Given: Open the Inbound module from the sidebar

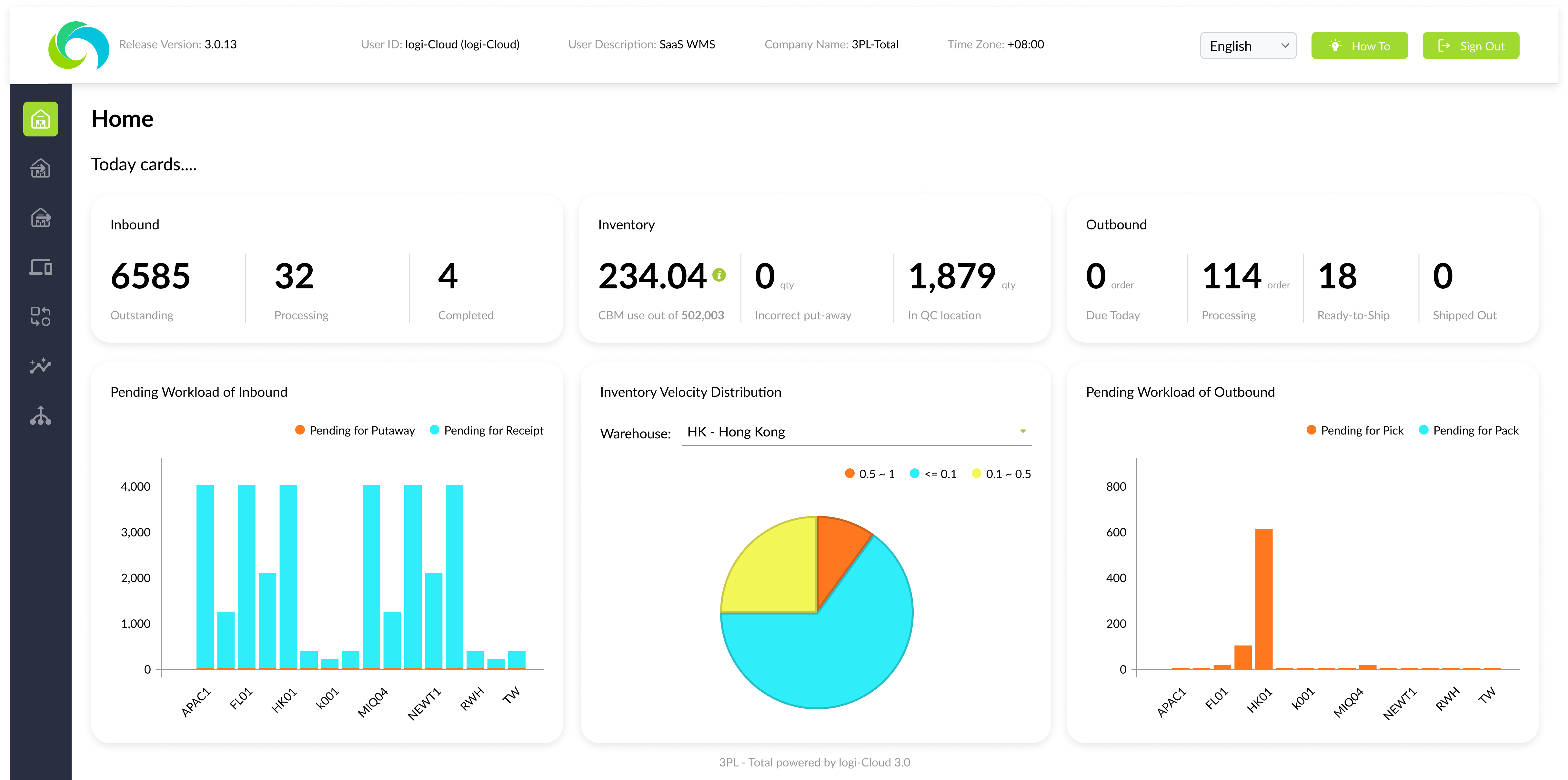Looking at the screenshot, I should coord(40,168).
